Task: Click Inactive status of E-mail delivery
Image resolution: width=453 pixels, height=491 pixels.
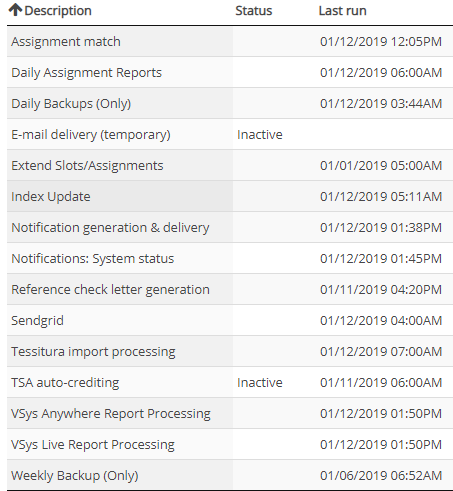Action: click(260, 135)
